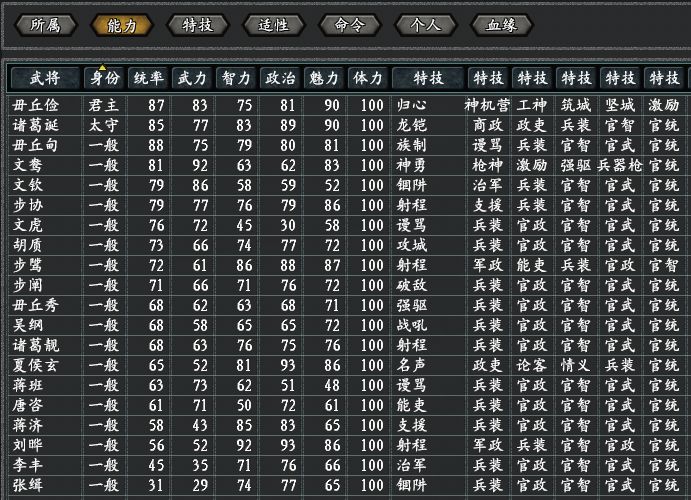Sort by the 武力 column header
The width and height of the screenshot is (691, 500).
coord(192,78)
